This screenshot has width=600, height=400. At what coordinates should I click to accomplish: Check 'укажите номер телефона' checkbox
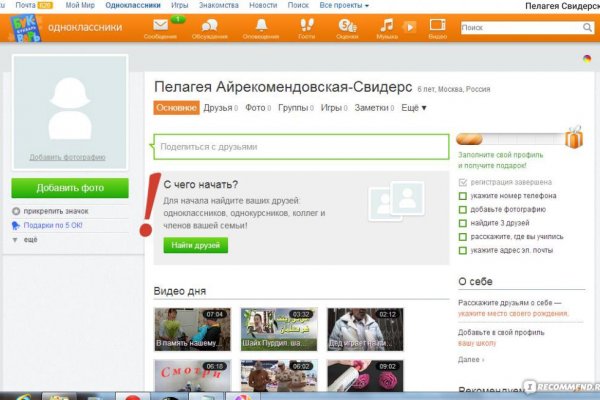click(x=462, y=196)
